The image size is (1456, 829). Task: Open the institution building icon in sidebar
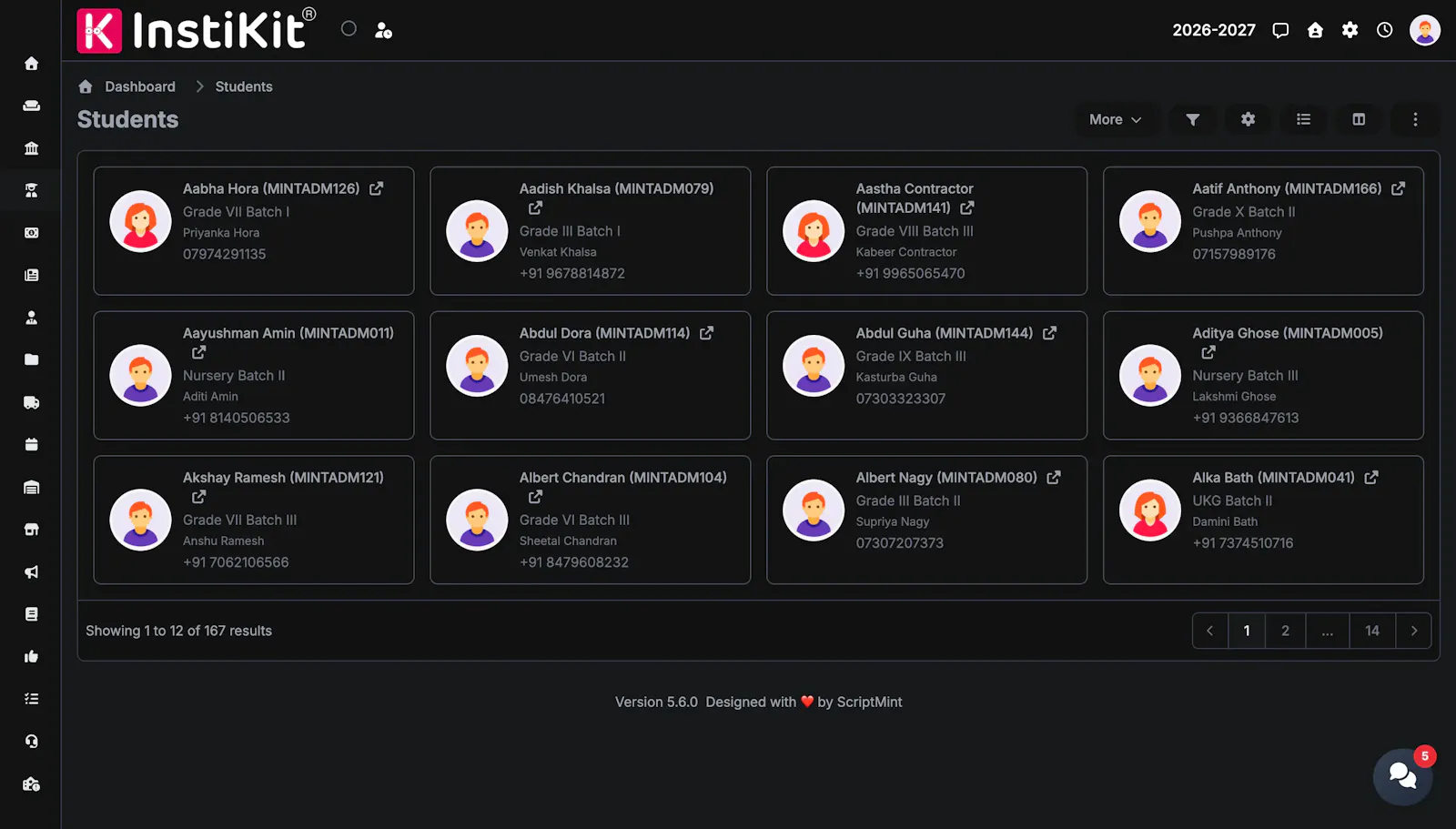point(32,148)
